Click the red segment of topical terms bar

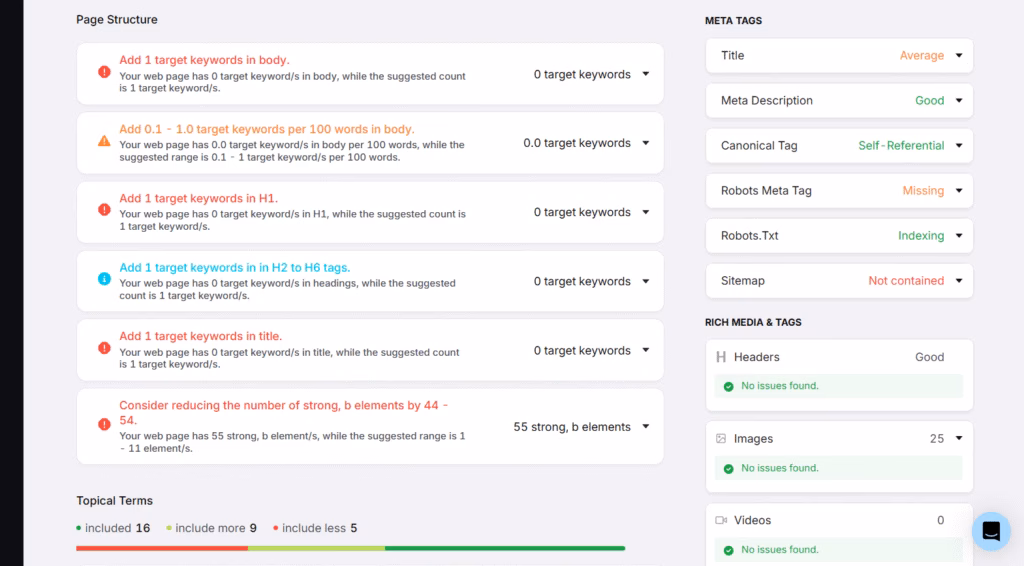coord(161,548)
